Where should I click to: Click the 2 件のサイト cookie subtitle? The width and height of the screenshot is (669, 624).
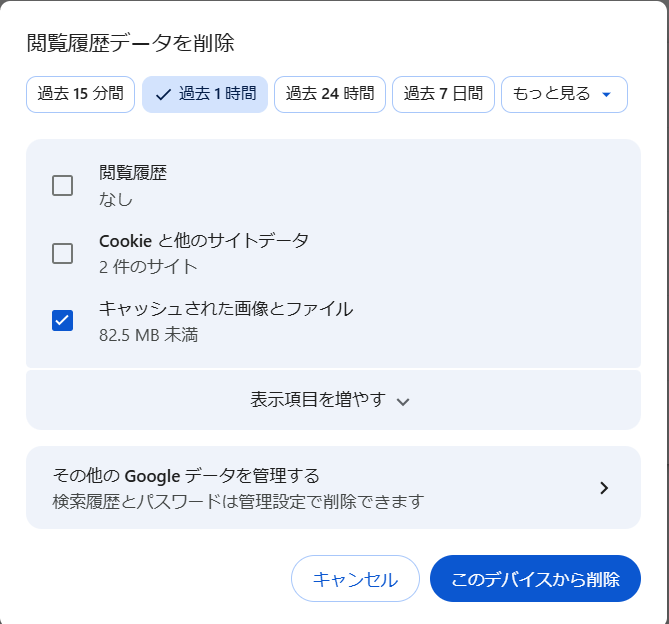(148, 266)
